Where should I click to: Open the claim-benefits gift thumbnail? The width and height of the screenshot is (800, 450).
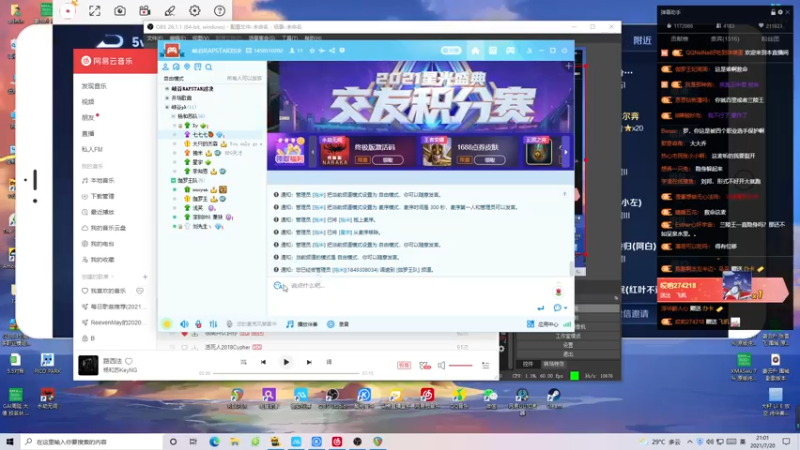(289, 151)
